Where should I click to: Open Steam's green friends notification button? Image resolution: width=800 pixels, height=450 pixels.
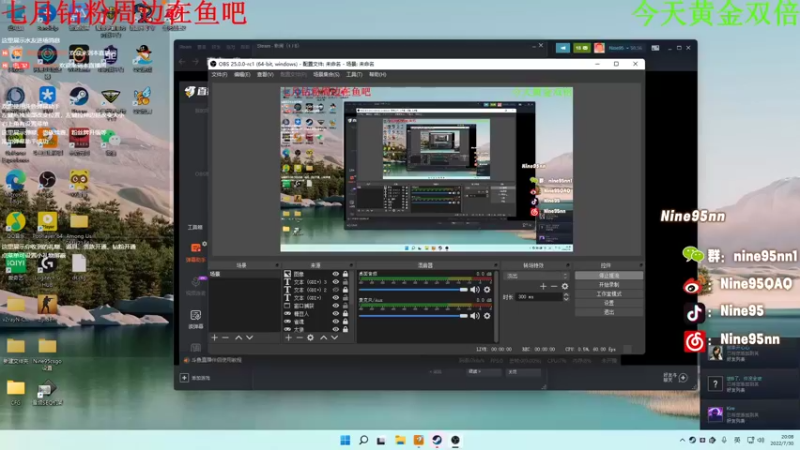[x=582, y=48]
